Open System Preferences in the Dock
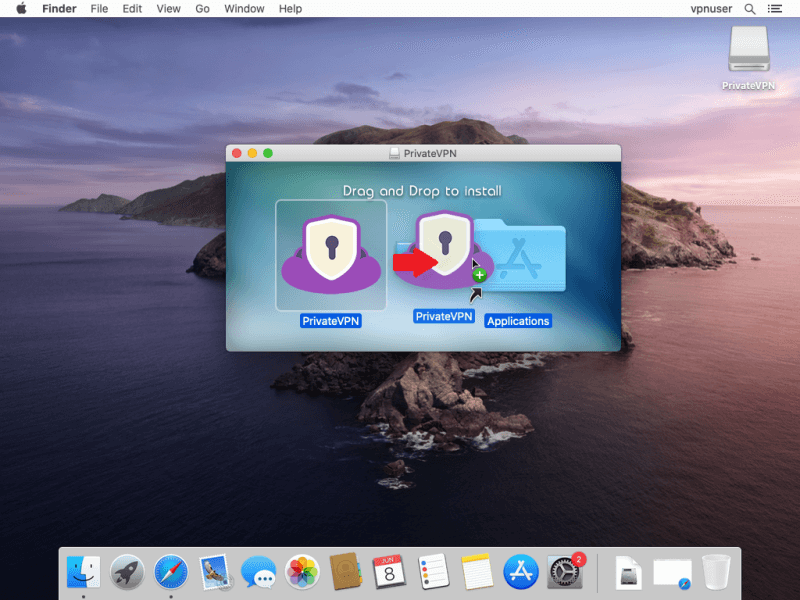Viewport: 800px width, 600px height. (565, 572)
